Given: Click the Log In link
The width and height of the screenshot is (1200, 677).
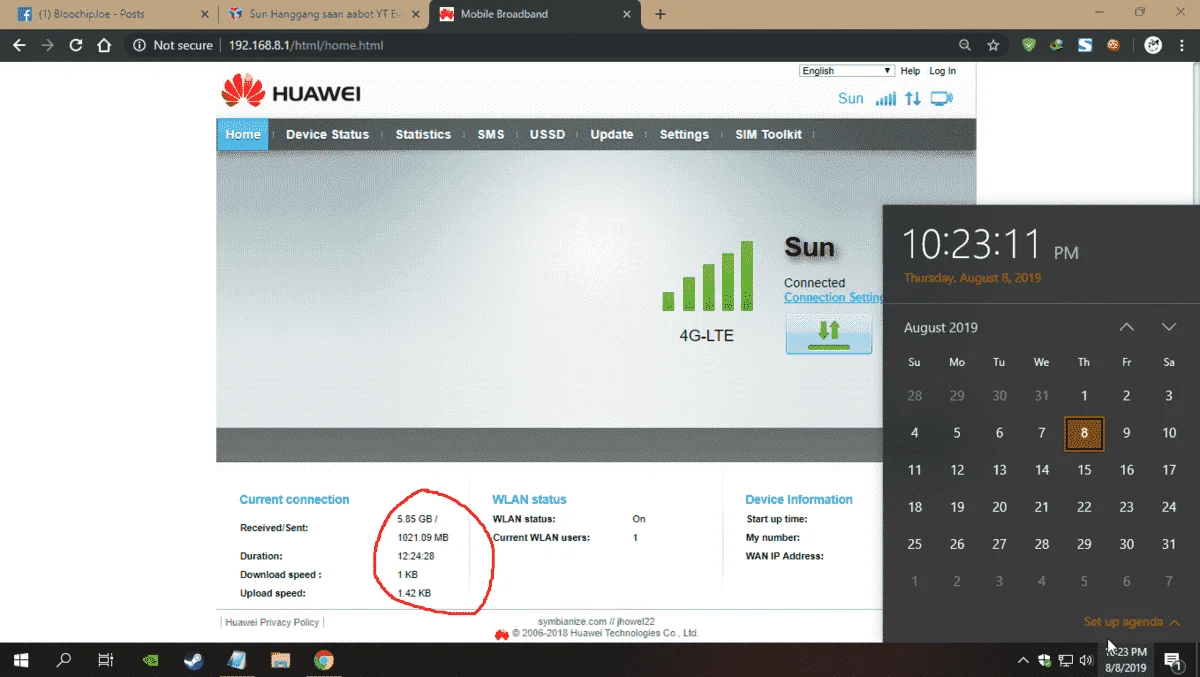Looking at the screenshot, I should [942, 71].
